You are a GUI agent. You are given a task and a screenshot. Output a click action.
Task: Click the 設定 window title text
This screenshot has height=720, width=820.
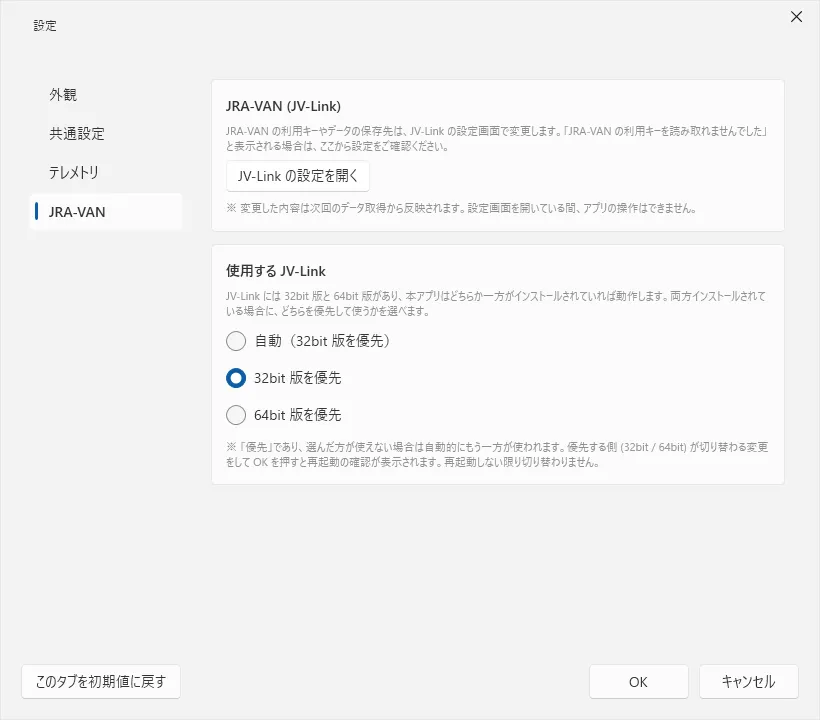(x=45, y=26)
